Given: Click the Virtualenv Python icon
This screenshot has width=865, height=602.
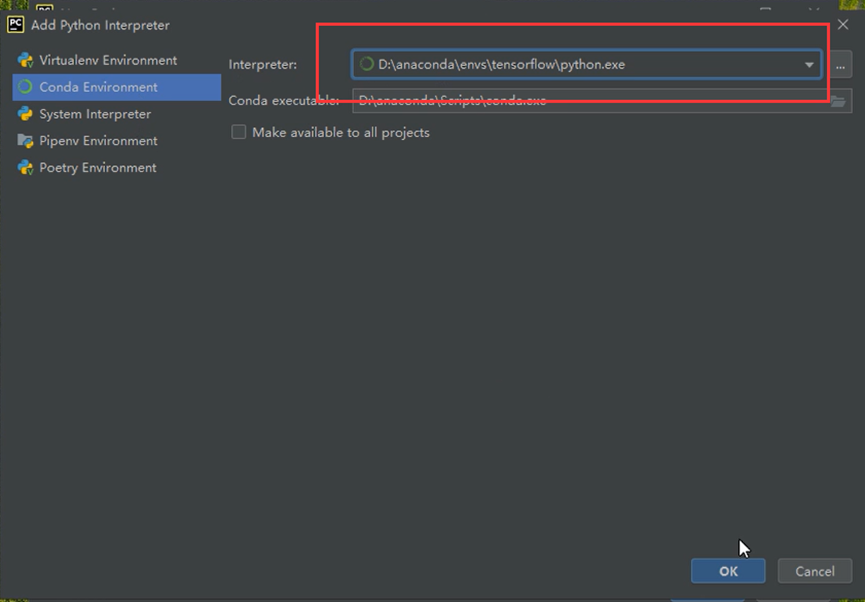Looking at the screenshot, I should pyautogui.click(x=25, y=60).
